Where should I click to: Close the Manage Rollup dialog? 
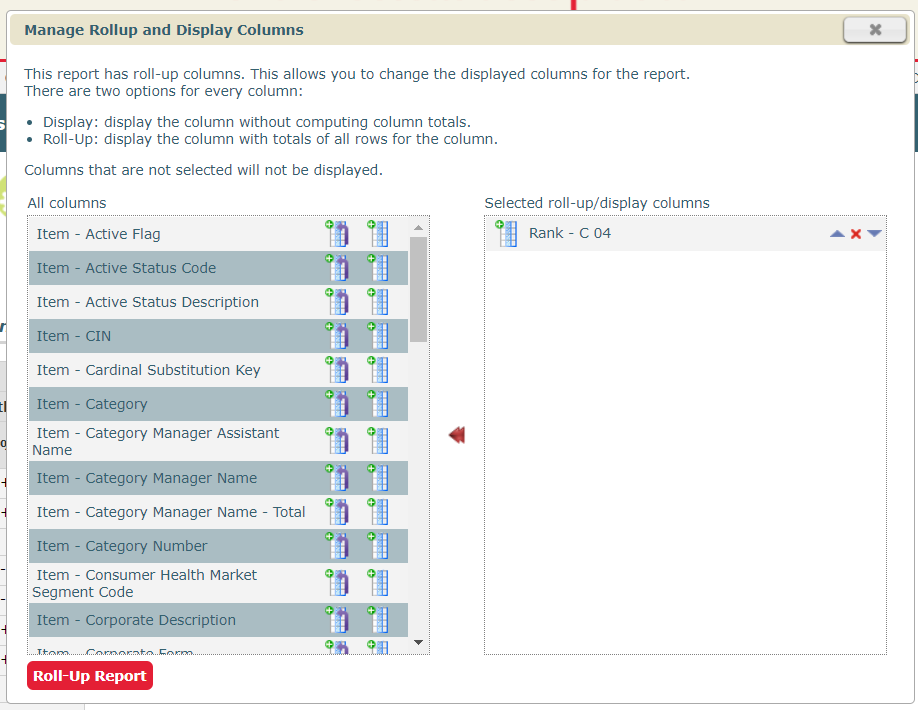pyautogui.click(x=874, y=30)
